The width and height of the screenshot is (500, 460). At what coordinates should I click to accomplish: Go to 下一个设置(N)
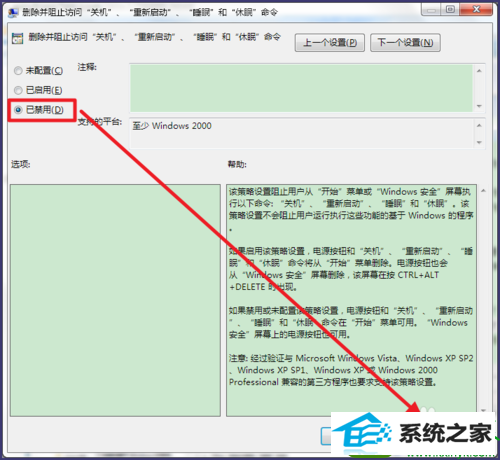405,43
